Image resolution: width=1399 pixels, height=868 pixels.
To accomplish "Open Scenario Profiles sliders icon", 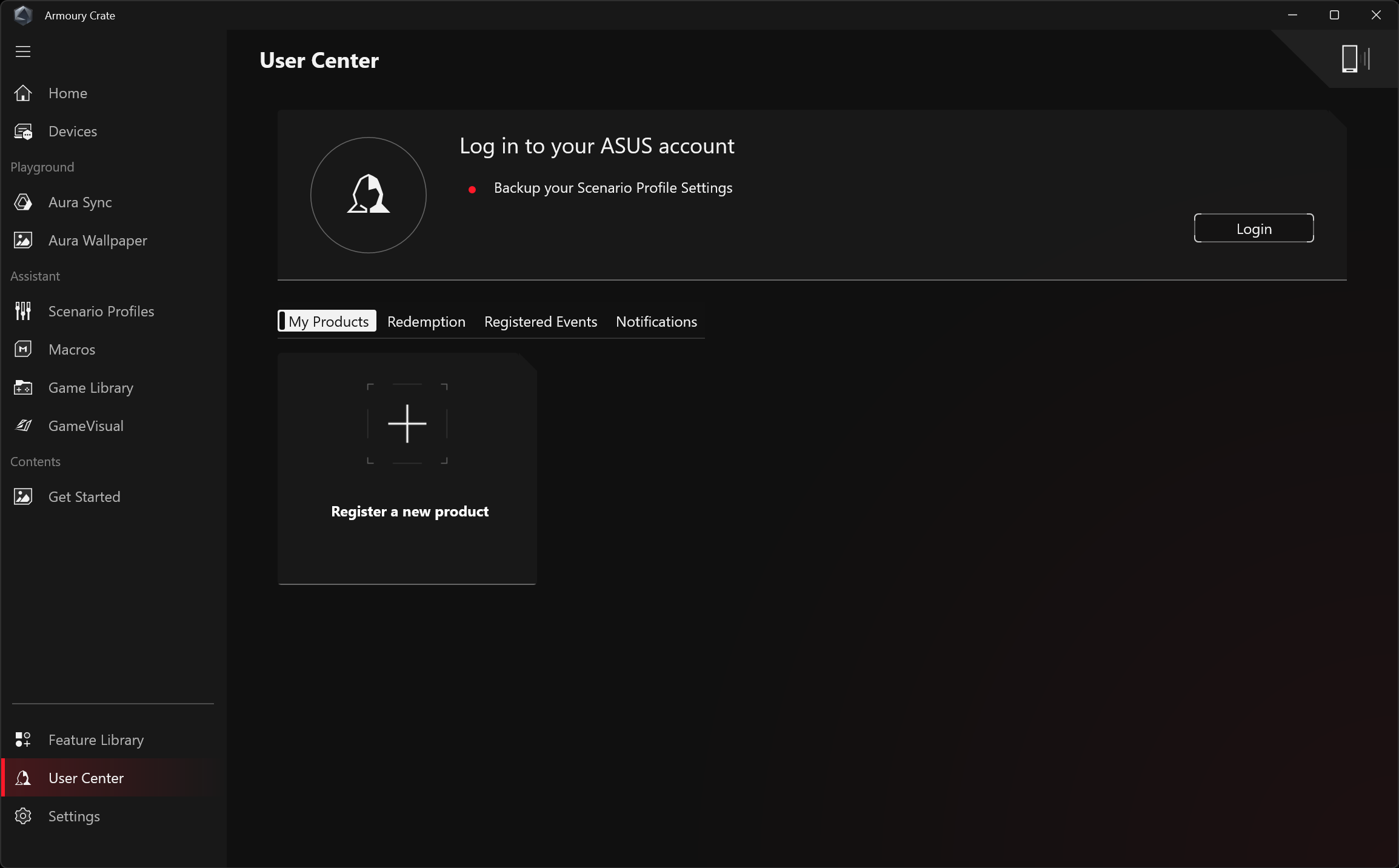I will pyautogui.click(x=23, y=312).
